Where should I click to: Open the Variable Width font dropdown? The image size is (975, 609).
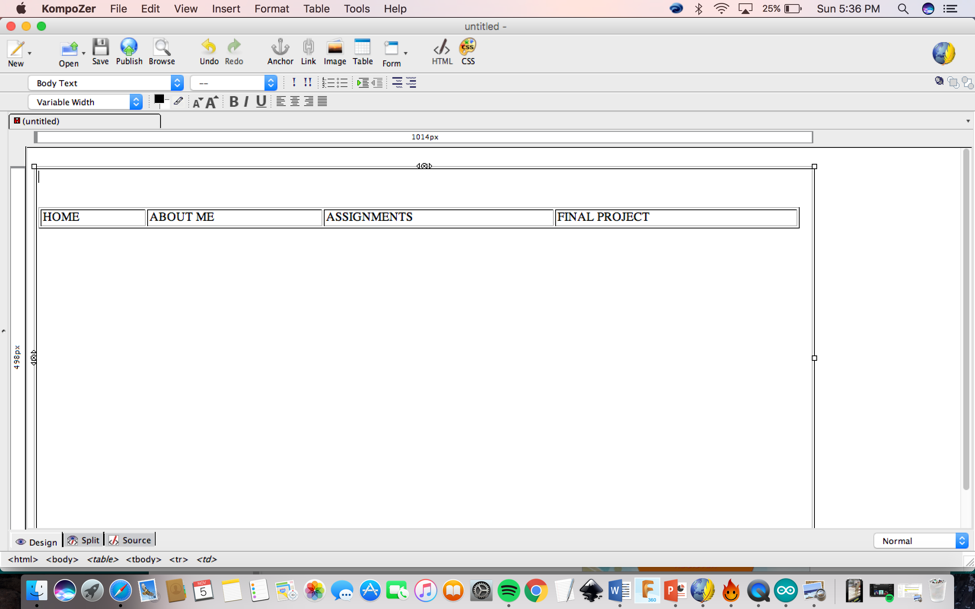(85, 102)
